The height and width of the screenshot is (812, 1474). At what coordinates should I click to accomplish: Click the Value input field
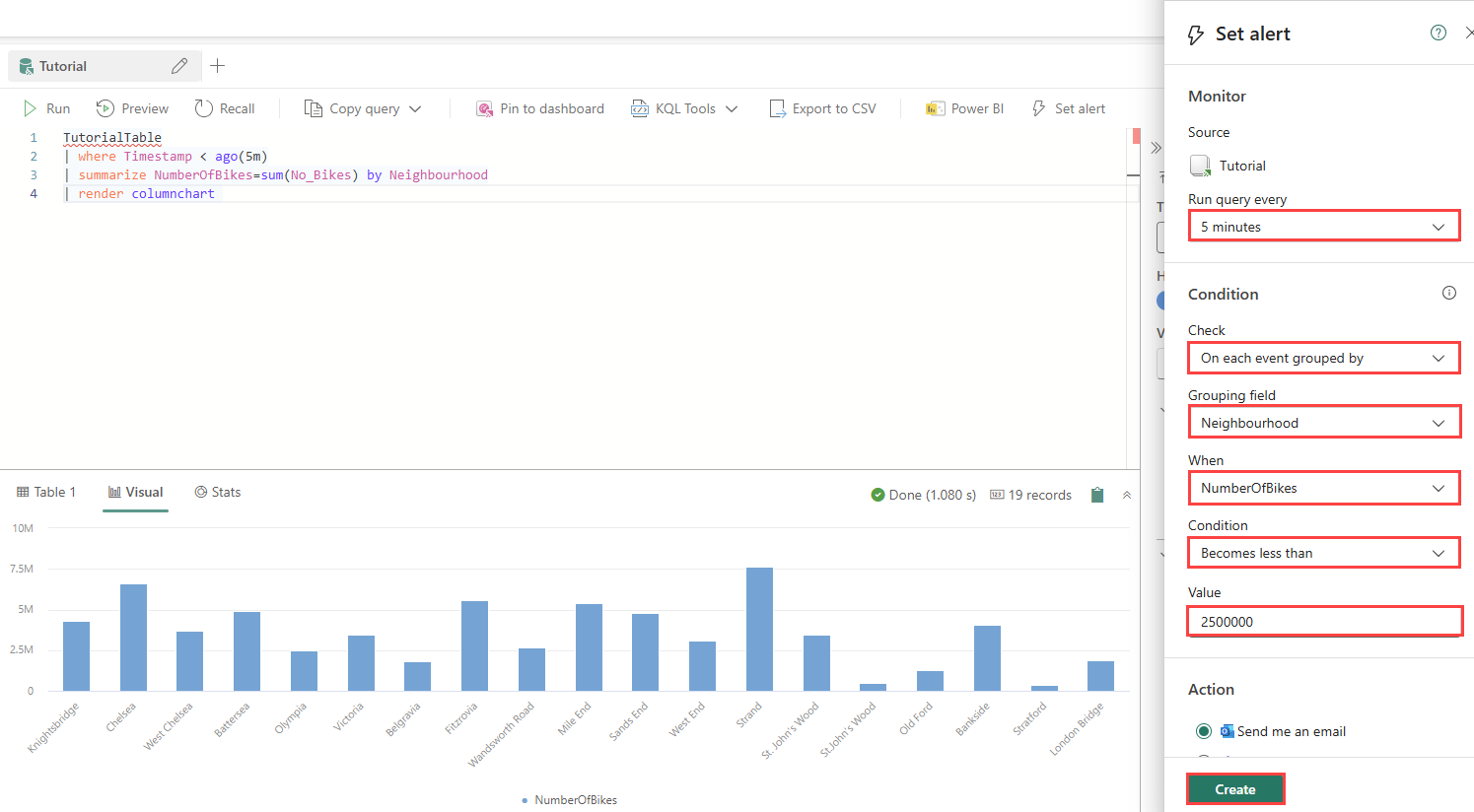tap(1323, 622)
